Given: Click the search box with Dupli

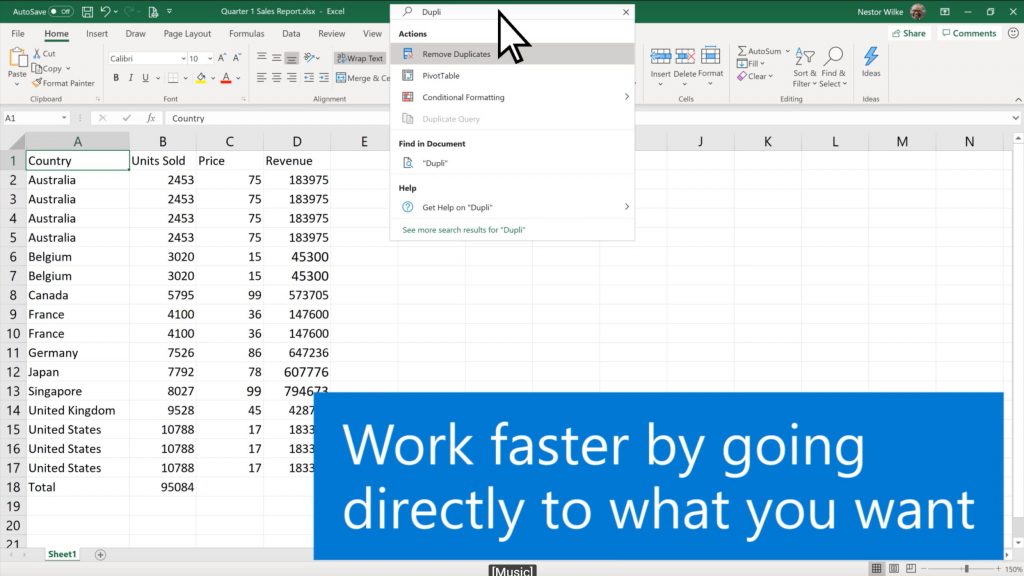Looking at the screenshot, I should 512,12.
